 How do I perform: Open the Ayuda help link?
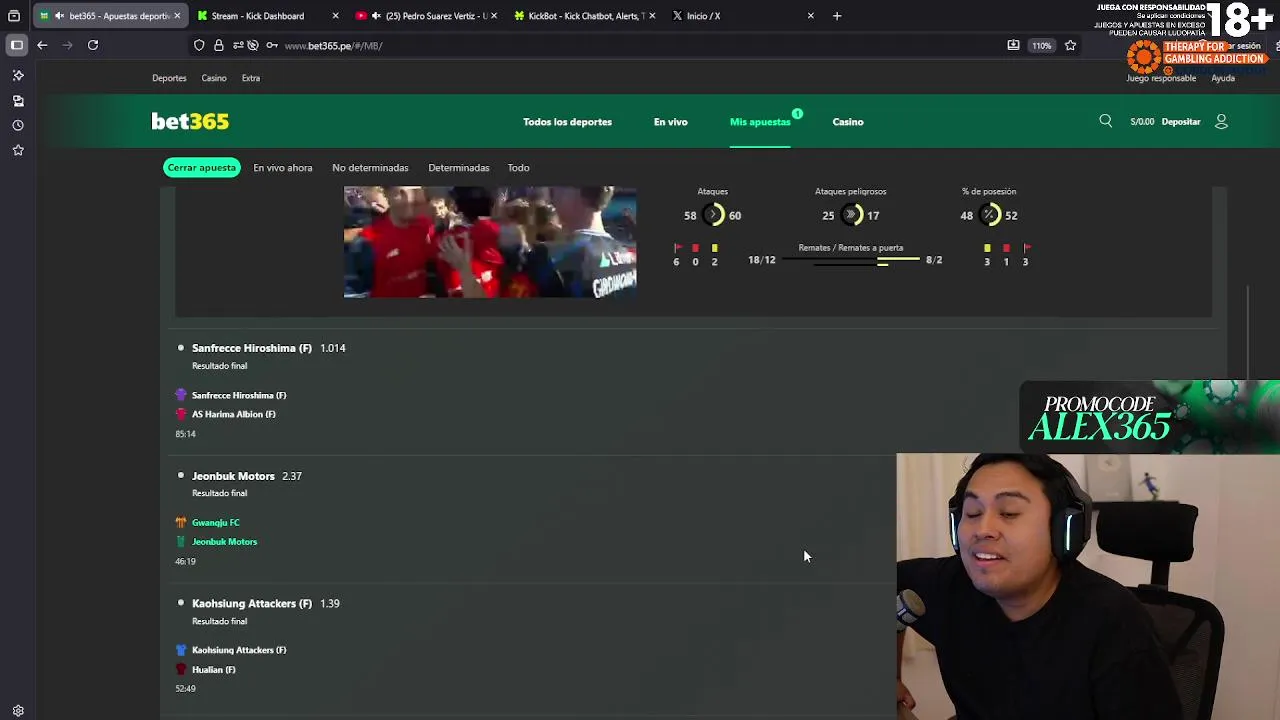point(1223,78)
